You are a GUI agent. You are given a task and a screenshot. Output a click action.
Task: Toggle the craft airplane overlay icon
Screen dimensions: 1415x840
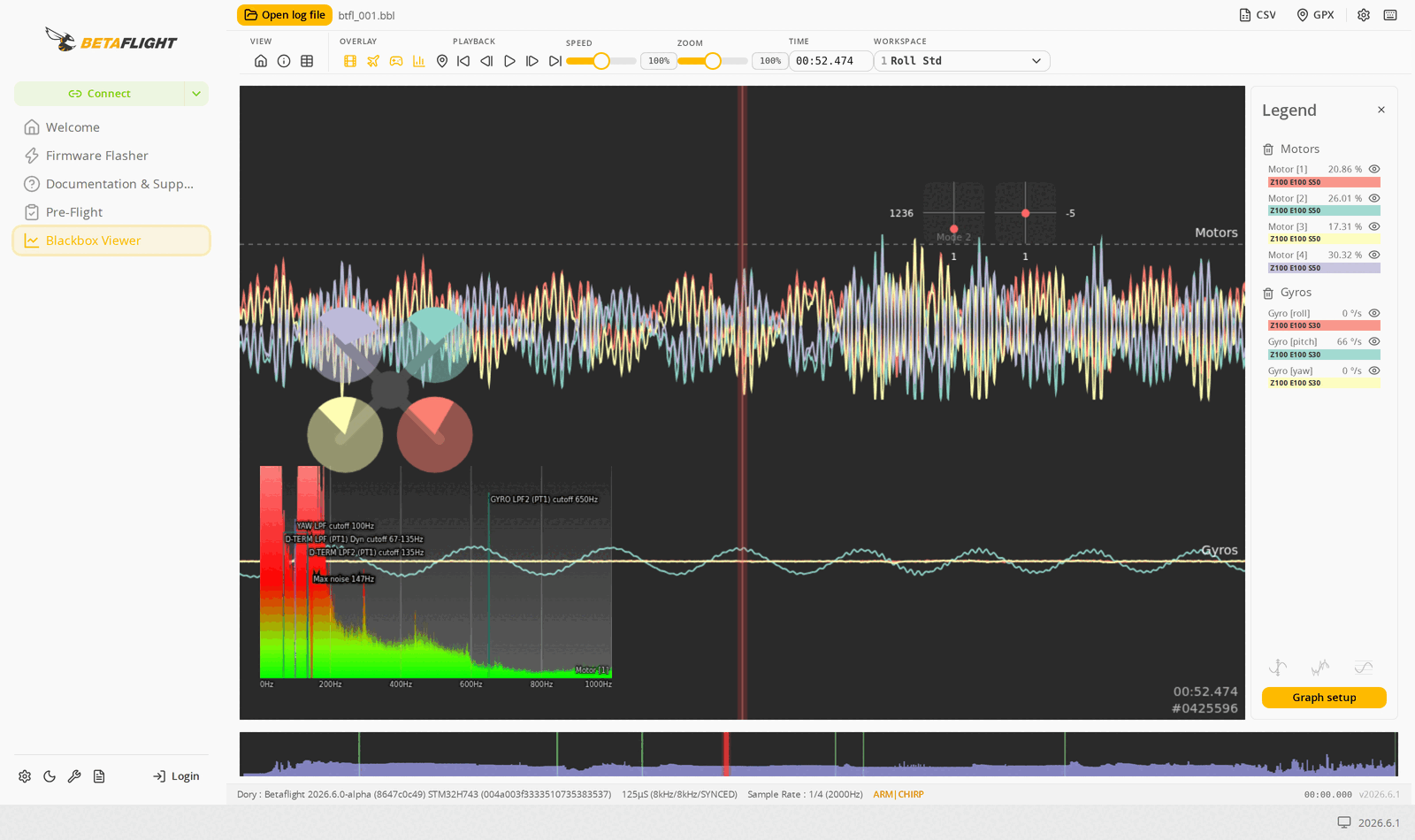pos(373,61)
